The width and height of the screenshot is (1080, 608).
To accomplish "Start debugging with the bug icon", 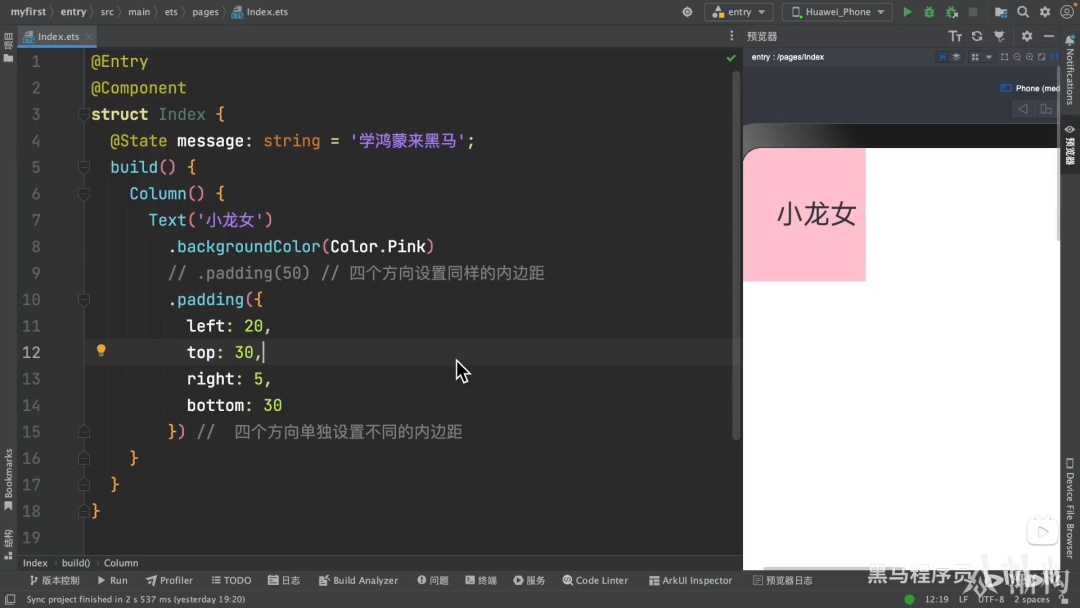I will click(929, 12).
